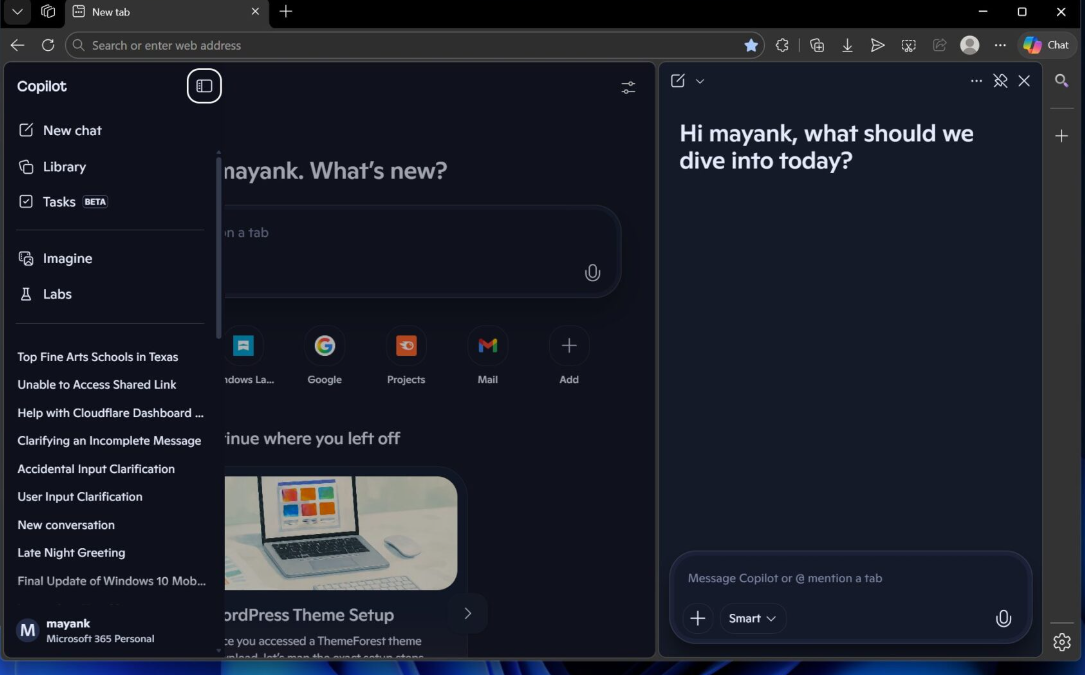Click the screenshot toolbar icon

tap(909, 45)
